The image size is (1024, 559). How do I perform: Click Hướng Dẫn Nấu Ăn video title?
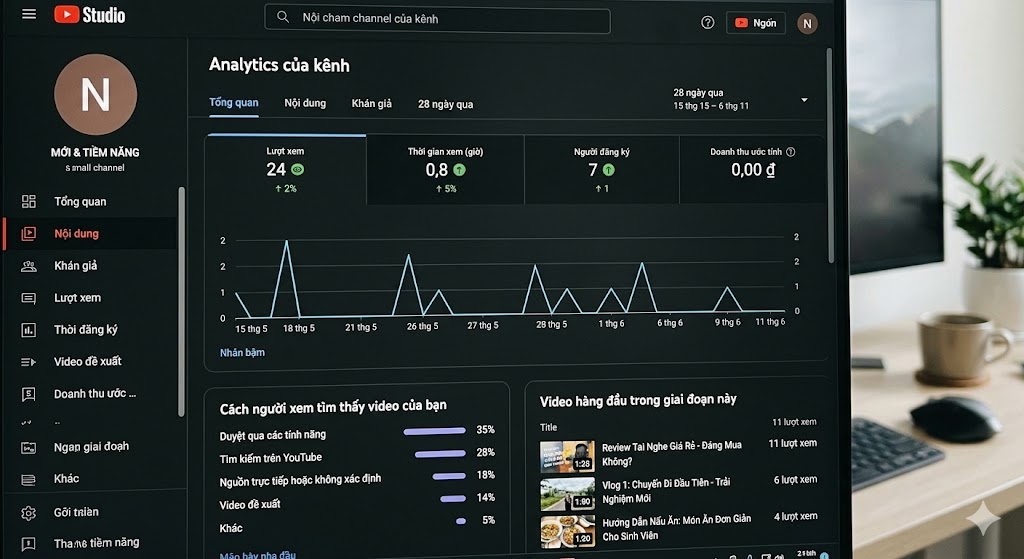[676, 528]
